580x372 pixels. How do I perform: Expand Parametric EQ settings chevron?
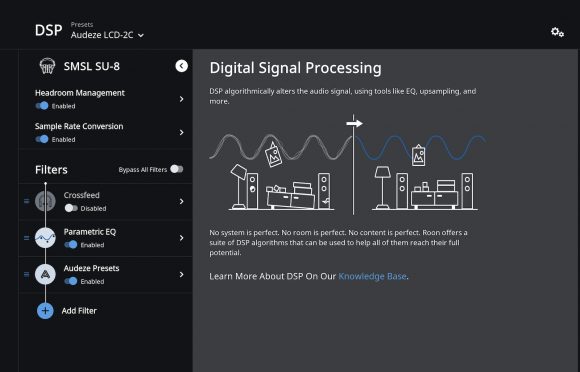point(181,238)
